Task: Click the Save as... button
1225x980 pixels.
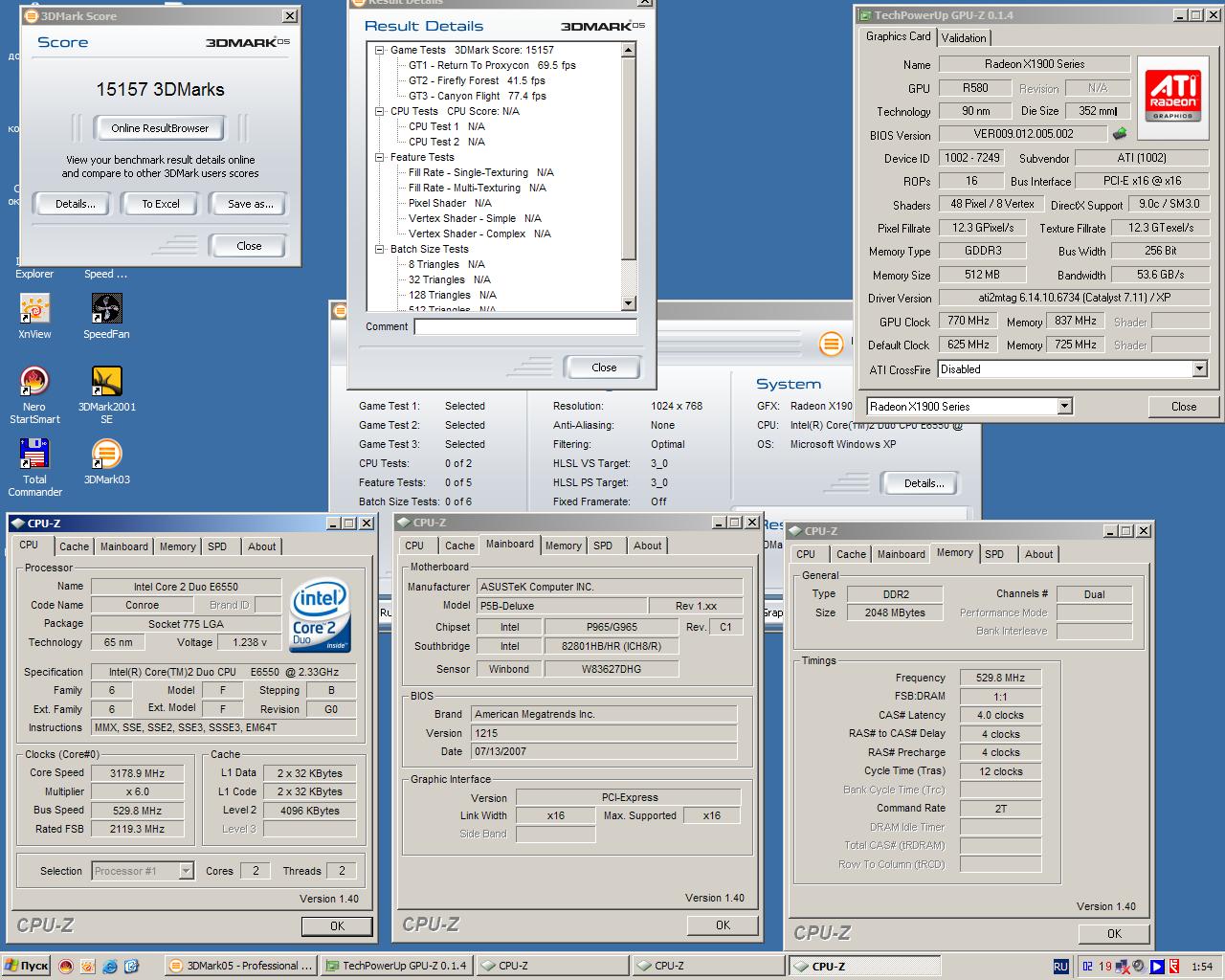Action: (x=250, y=204)
